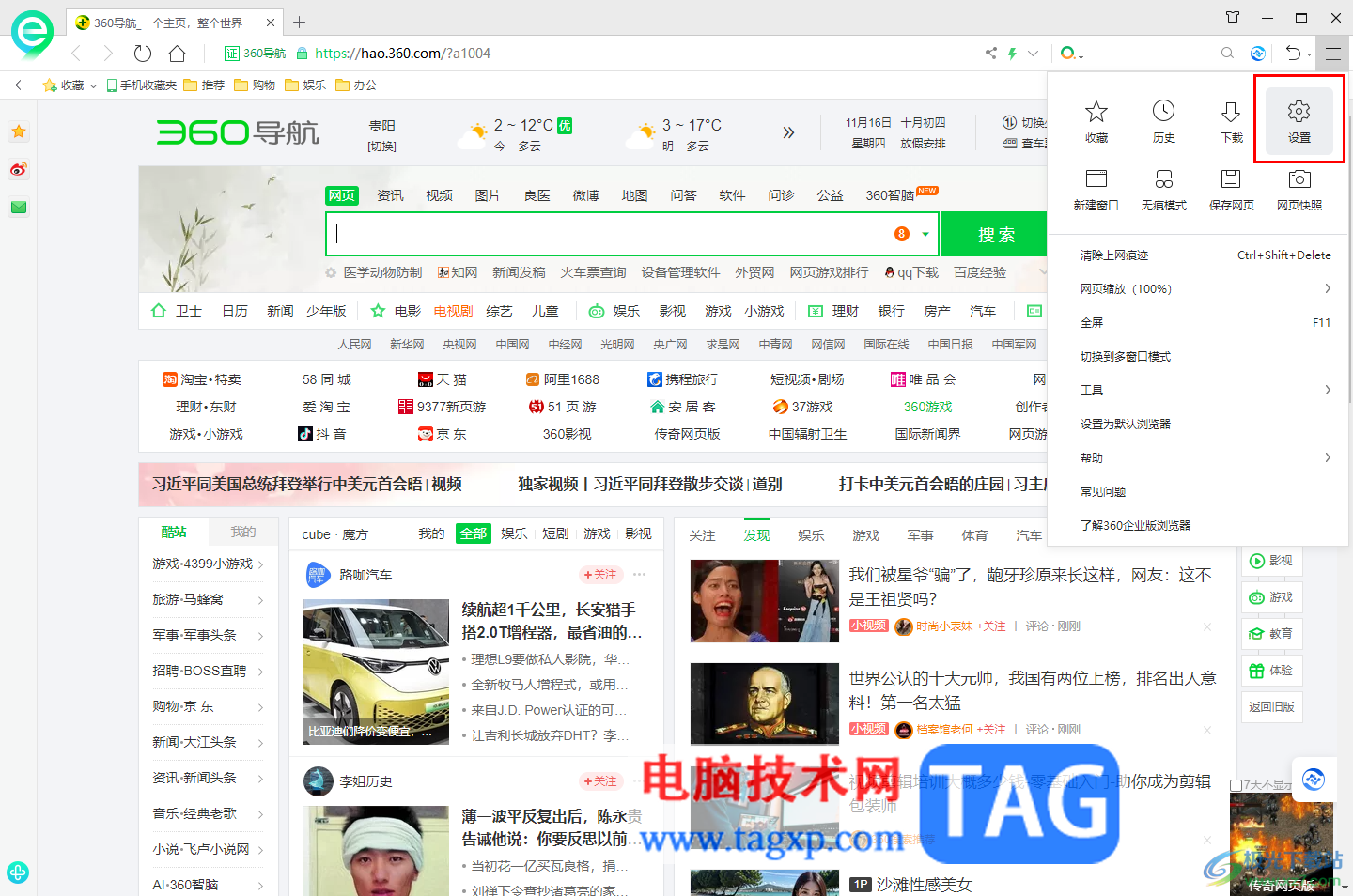Expand the 工具 tools submenu
1353x896 pixels.
click(x=1093, y=390)
